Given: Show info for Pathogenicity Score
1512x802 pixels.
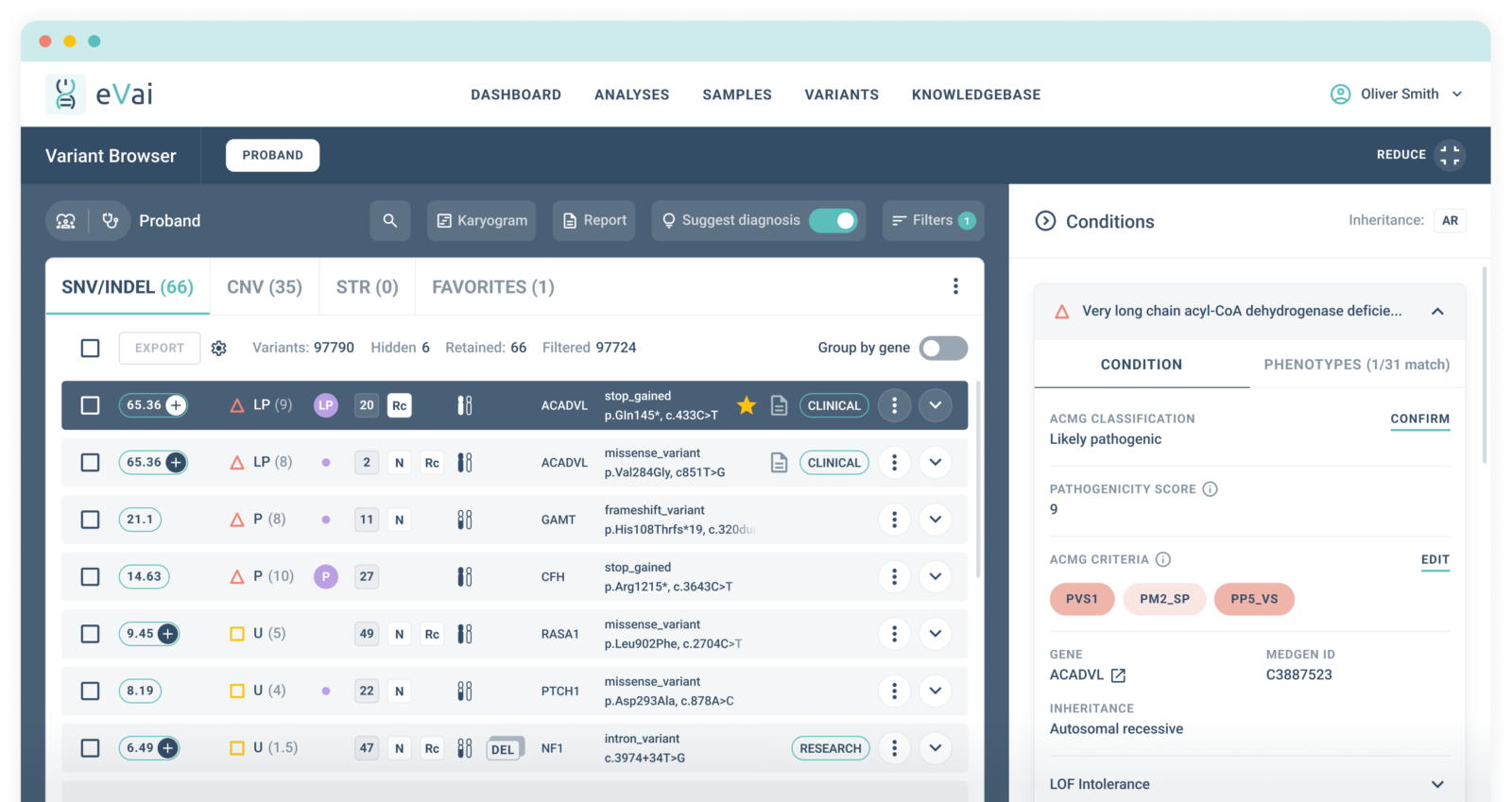Looking at the screenshot, I should [1210, 489].
